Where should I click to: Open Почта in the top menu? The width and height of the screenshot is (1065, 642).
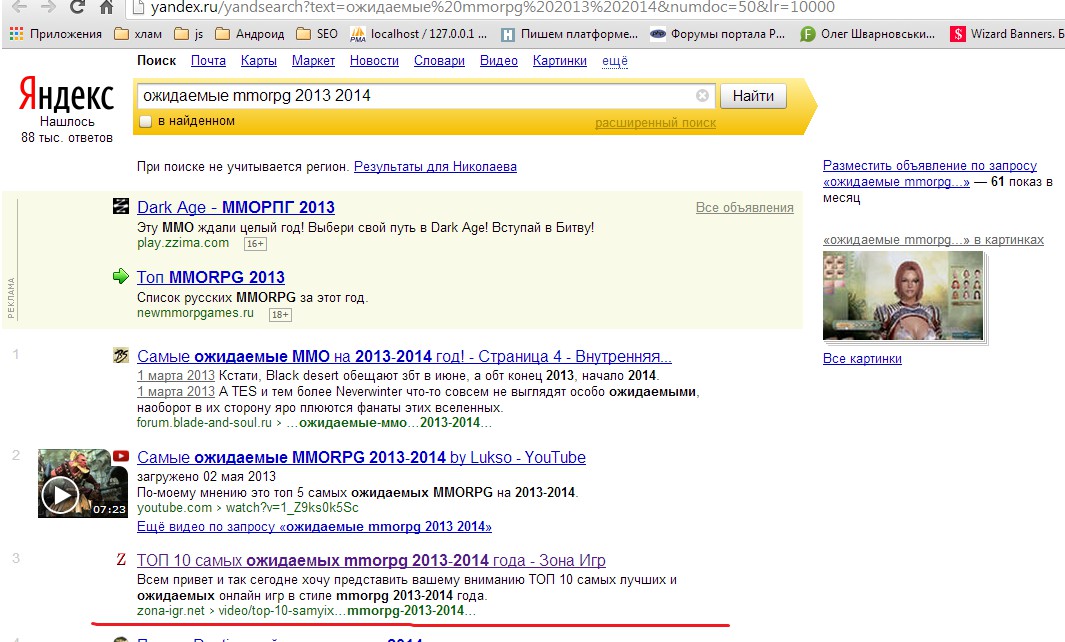pyautogui.click(x=208, y=60)
